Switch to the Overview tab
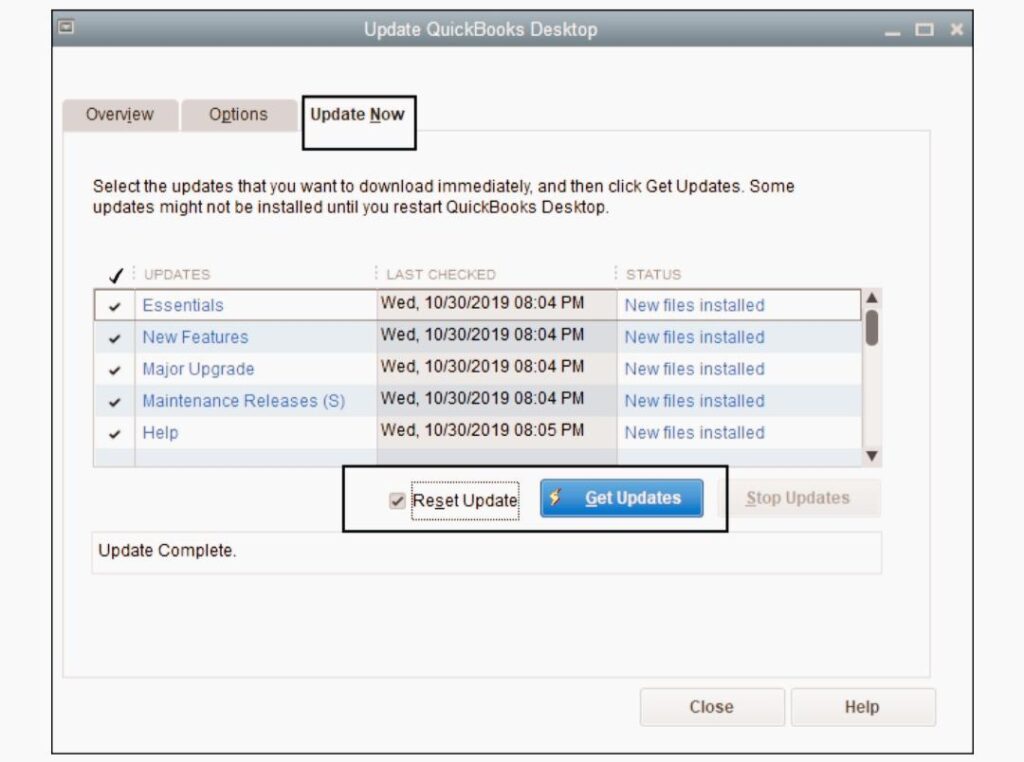 point(120,114)
